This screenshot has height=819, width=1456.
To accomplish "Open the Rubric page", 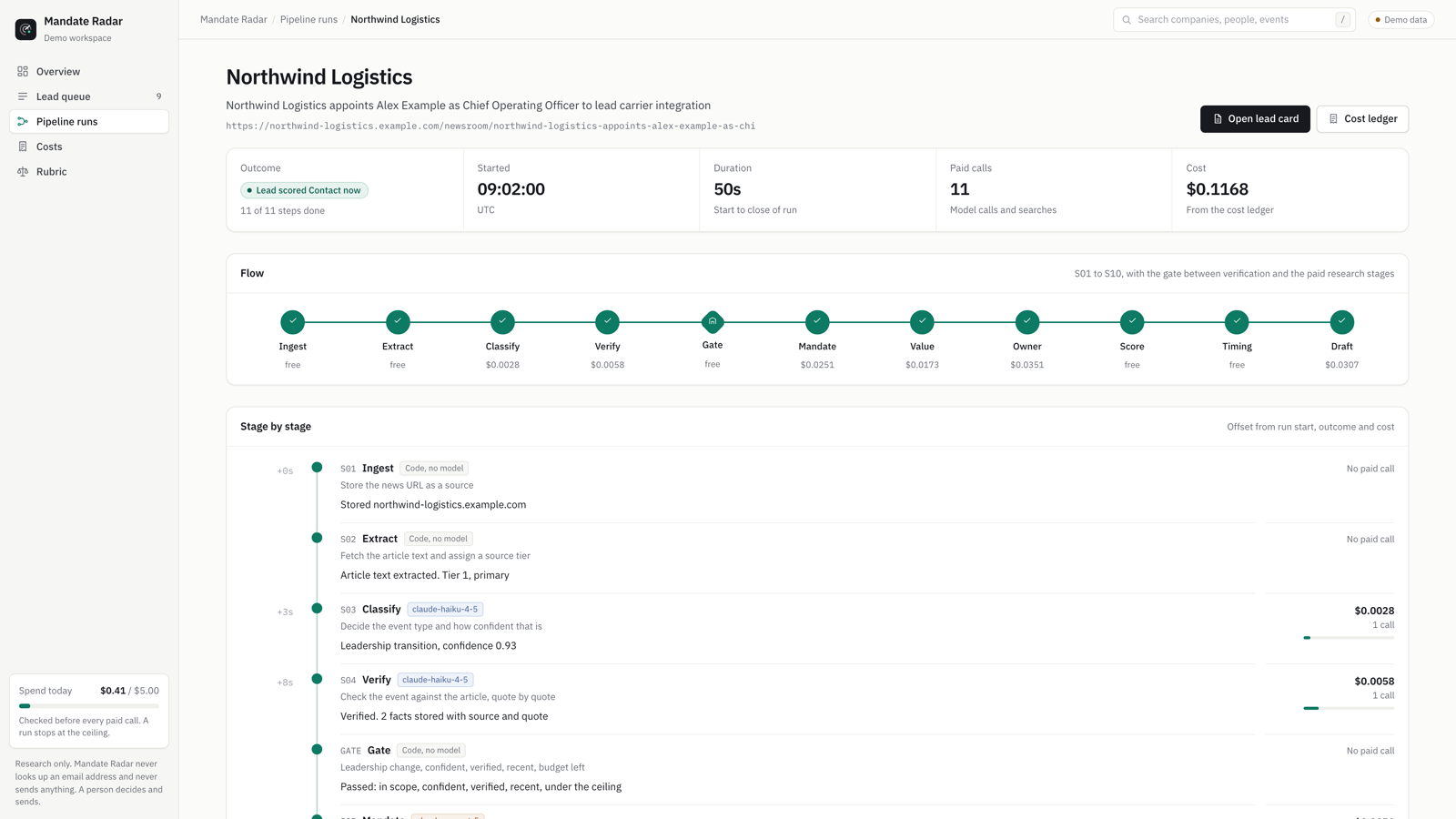I will 89,171.
